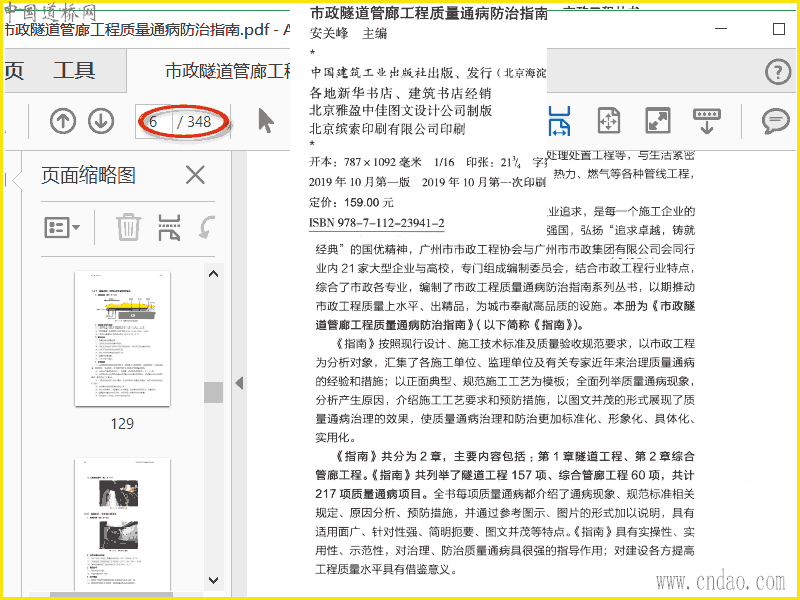
Task: Click the page number field showing 6
Action: 154,122
